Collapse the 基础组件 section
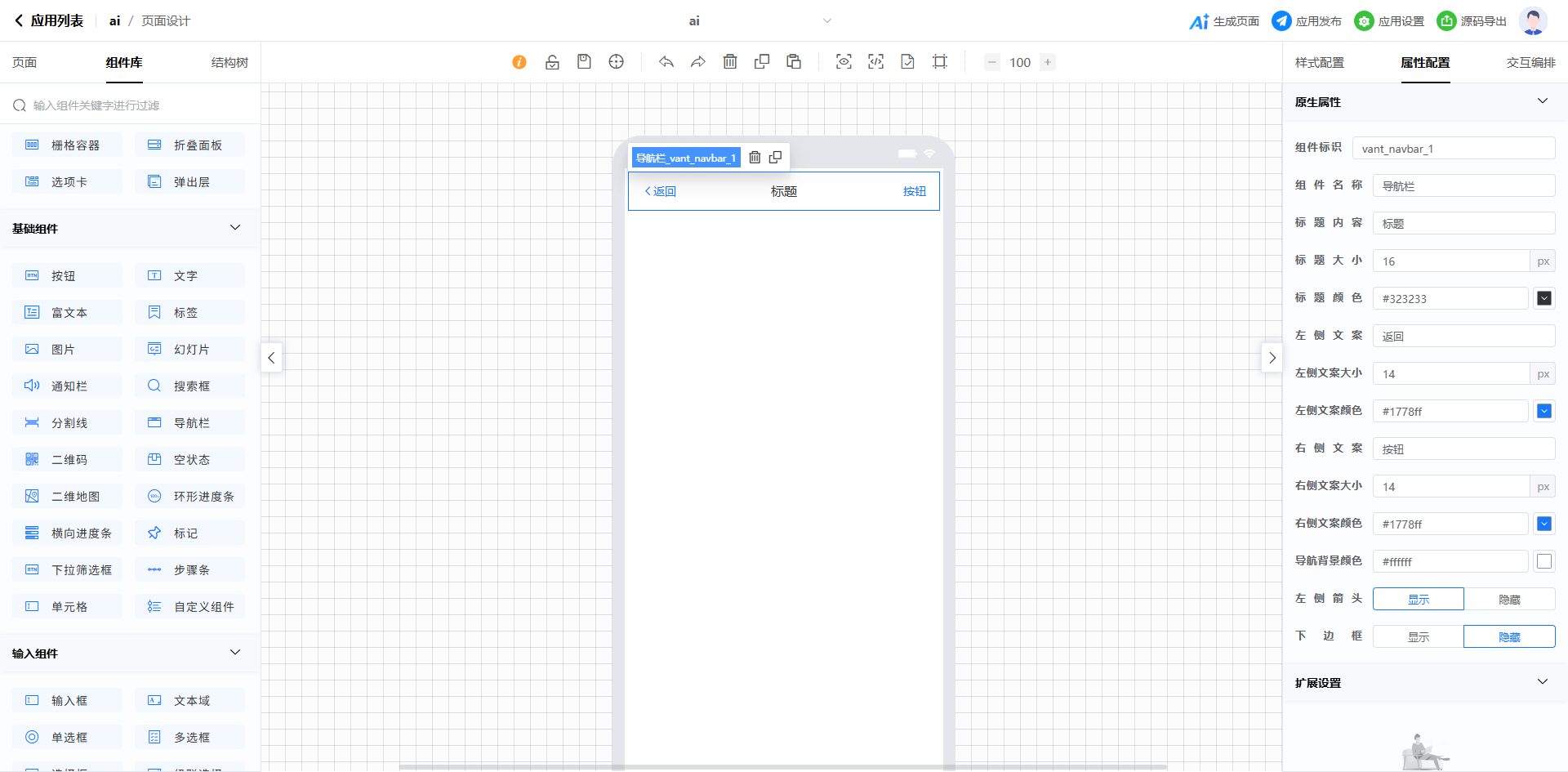This screenshot has width=1568, height=772. click(235, 228)
